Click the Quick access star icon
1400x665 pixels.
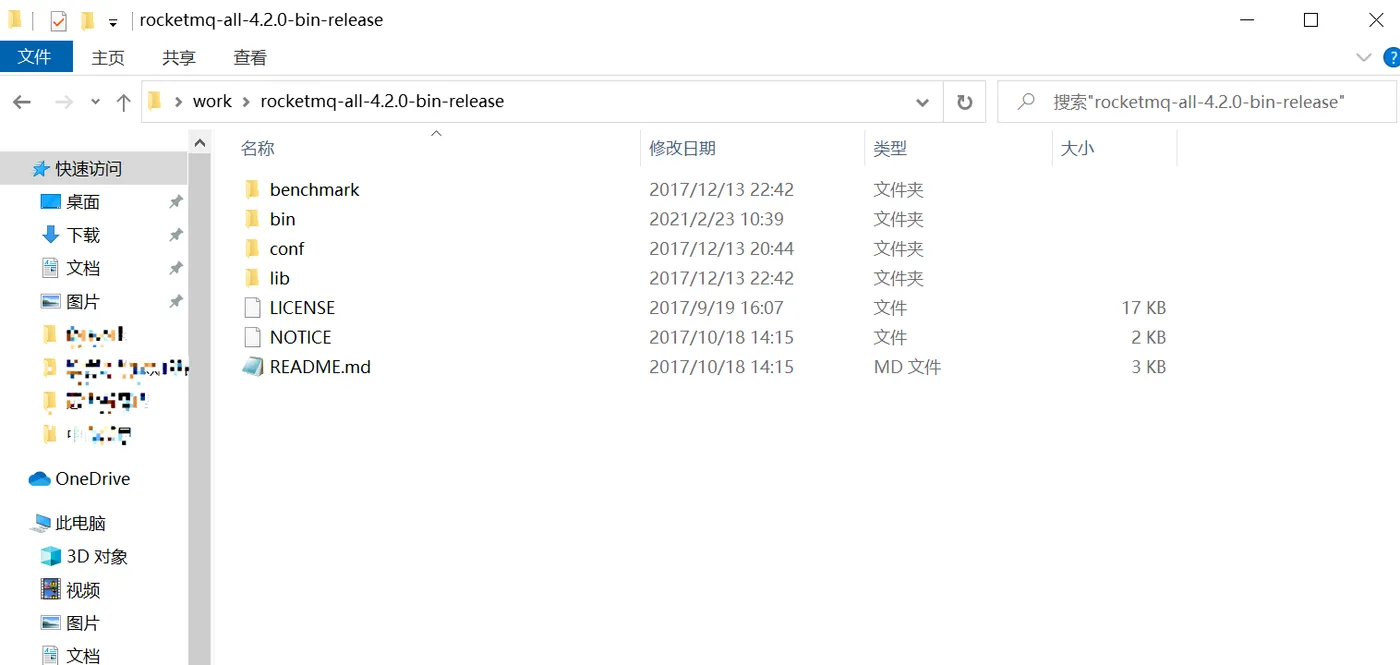[x=41, y=169]
